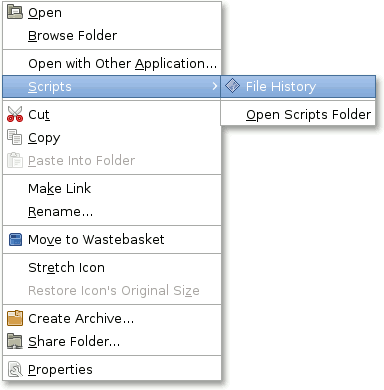Click the documents icon next to Copy

pos(15,137)
